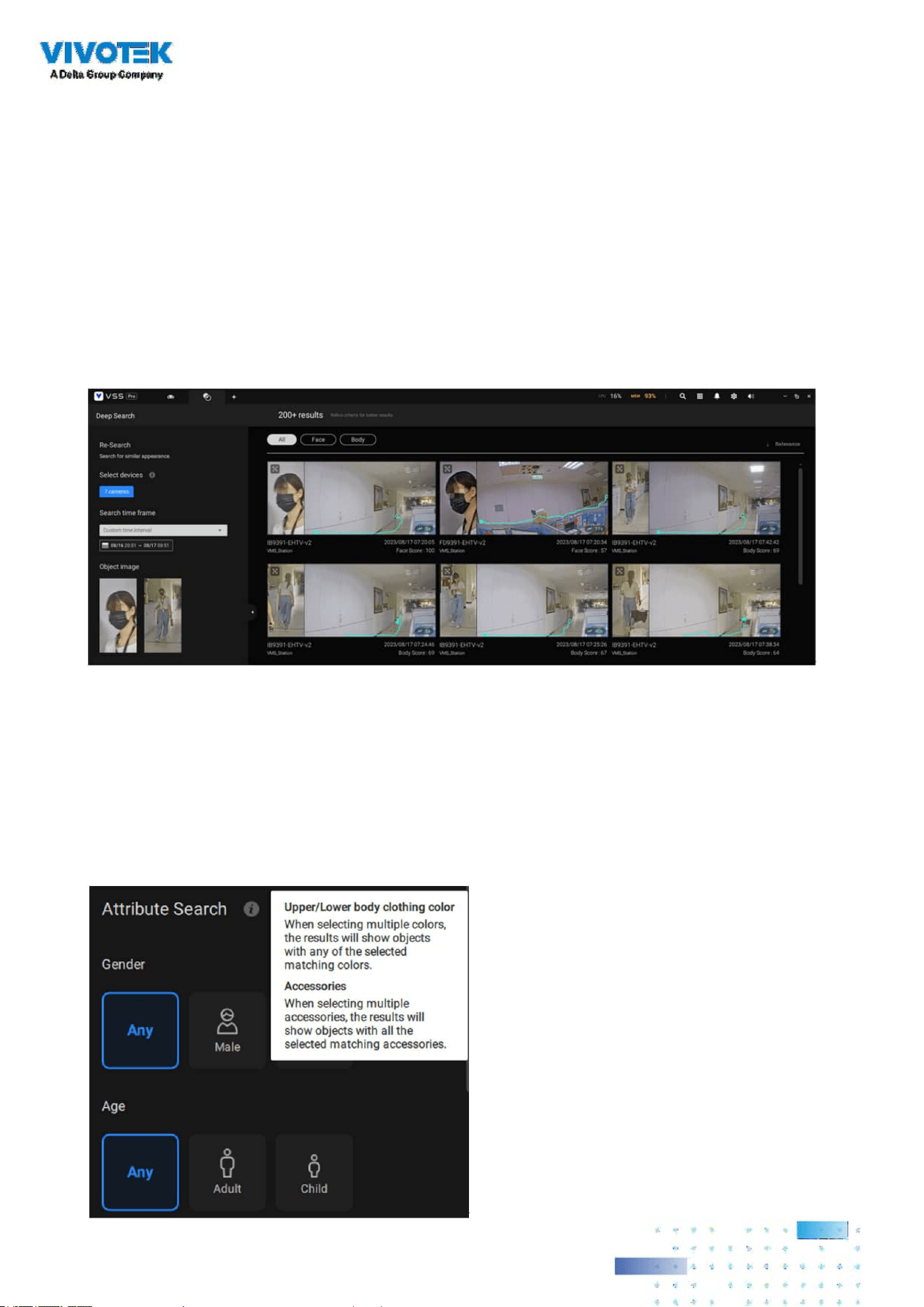Screen dimensions: 924x1307
Task: Click the Attribute Search panel scrollbar
Action: (x=467, y=1075)
